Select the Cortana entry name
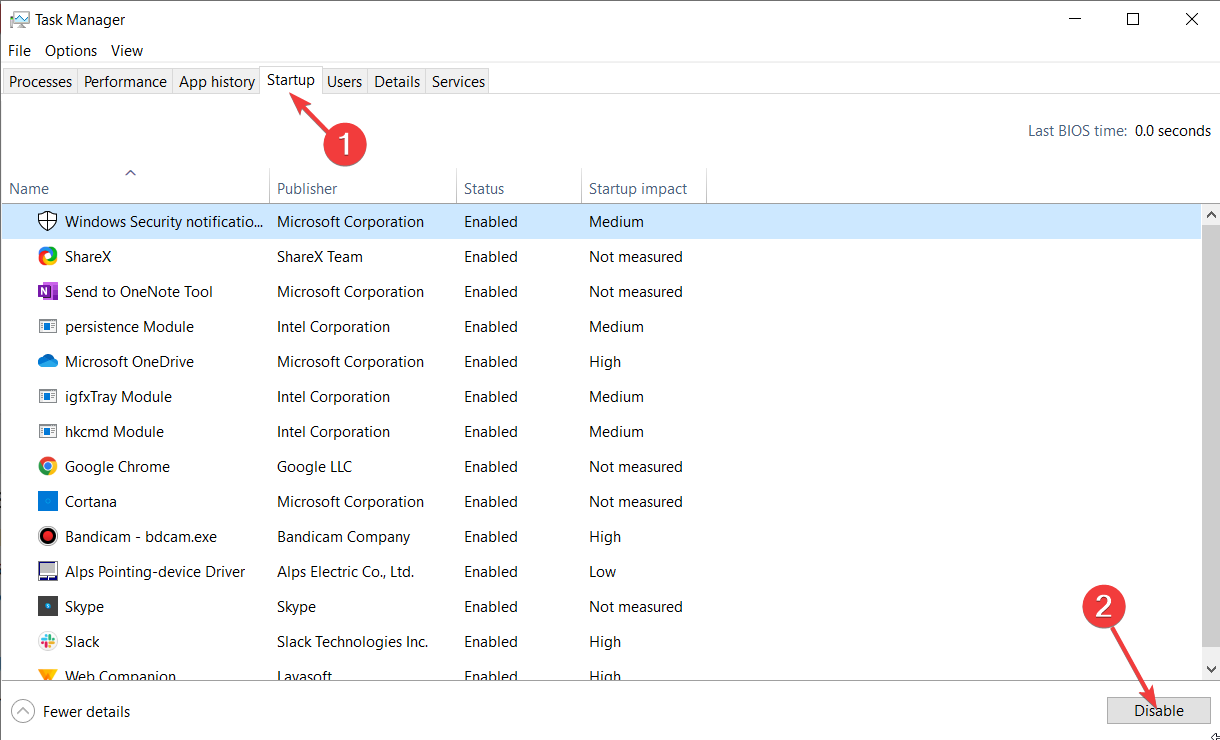Viewport: 1220px width, 740px height. 91,501
